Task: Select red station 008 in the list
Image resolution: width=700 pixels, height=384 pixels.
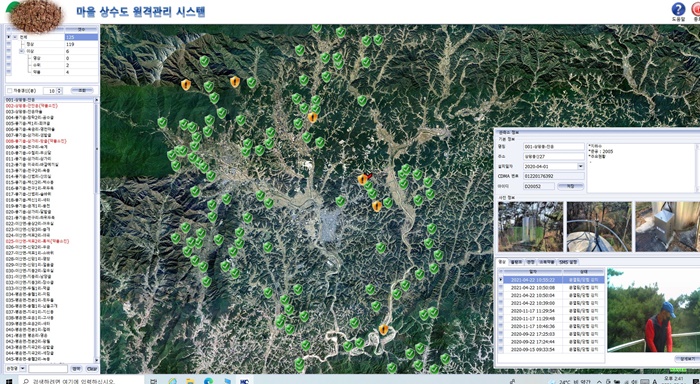Action: click(49, 141)
